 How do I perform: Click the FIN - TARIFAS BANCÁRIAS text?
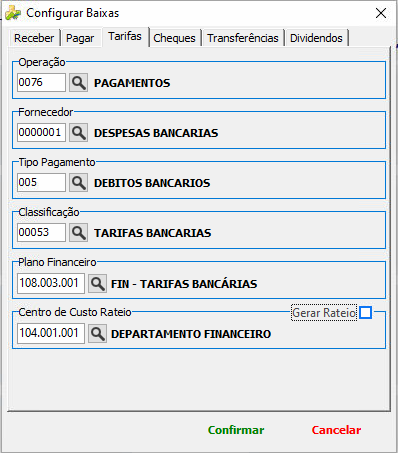pos(184,284)
